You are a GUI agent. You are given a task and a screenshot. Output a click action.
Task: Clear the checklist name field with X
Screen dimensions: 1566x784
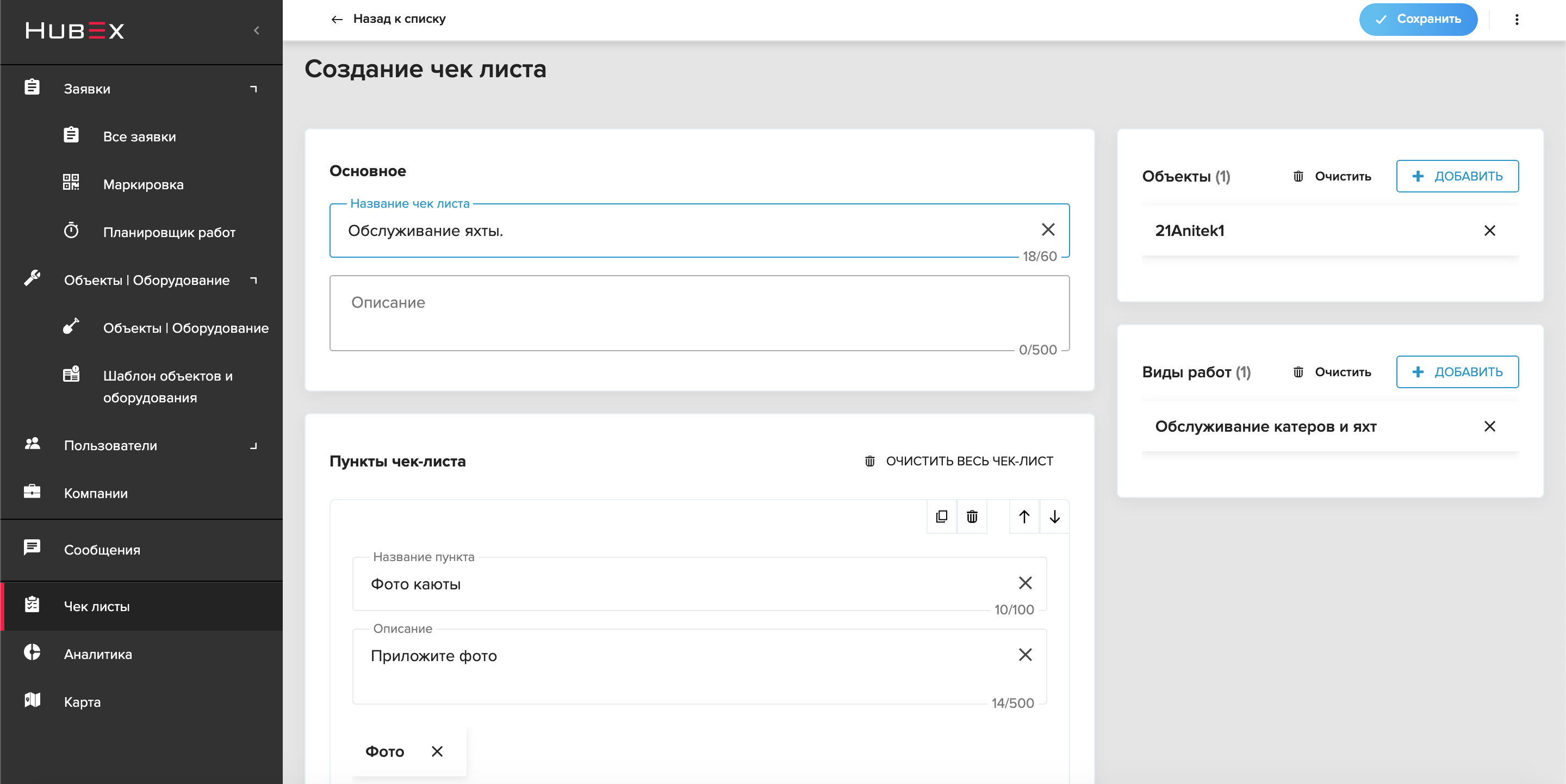pyautogui.click(x=1048, y=230)
